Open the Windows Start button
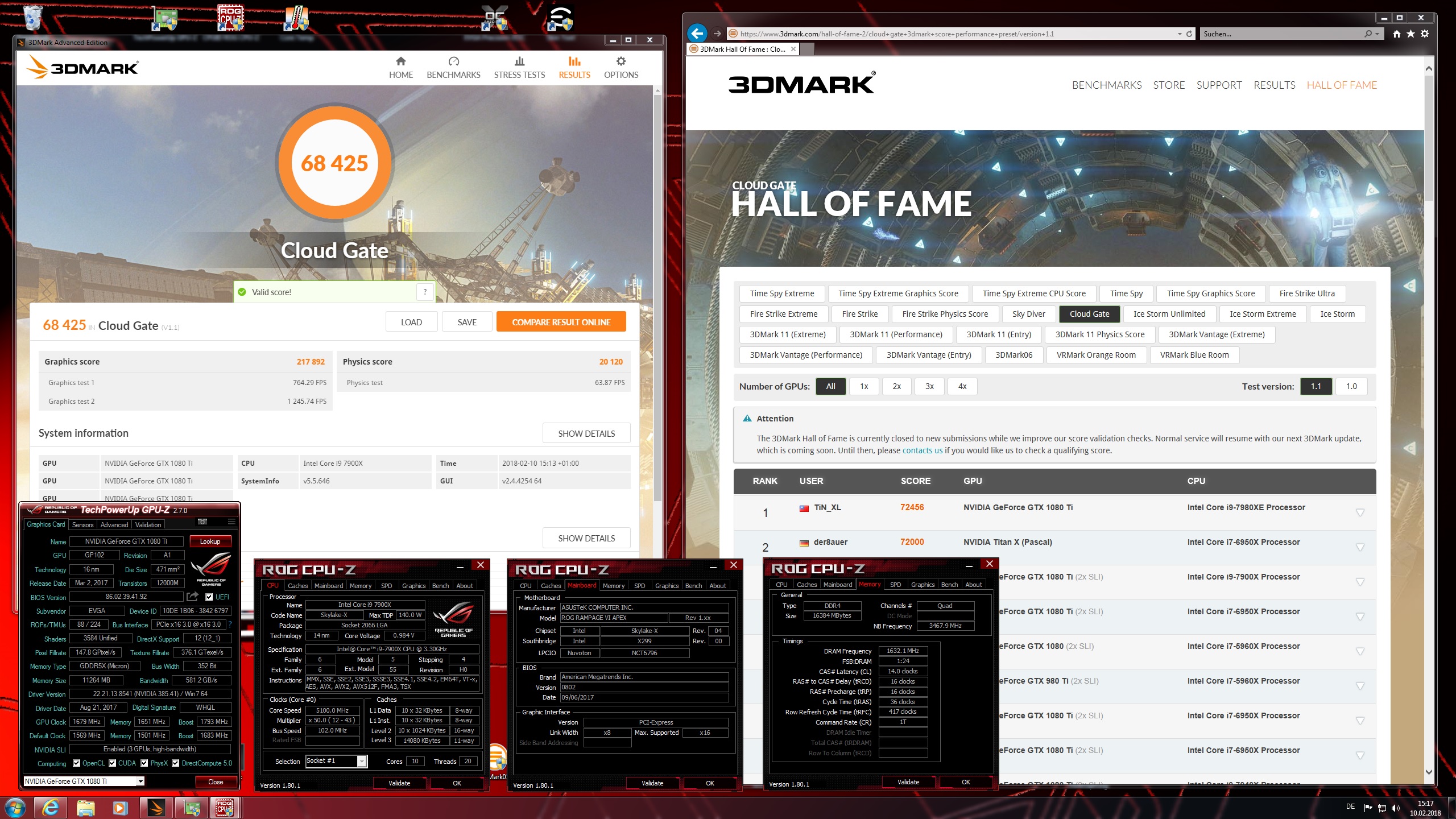This screenshot has height=819, width=1456. [15, 808]
